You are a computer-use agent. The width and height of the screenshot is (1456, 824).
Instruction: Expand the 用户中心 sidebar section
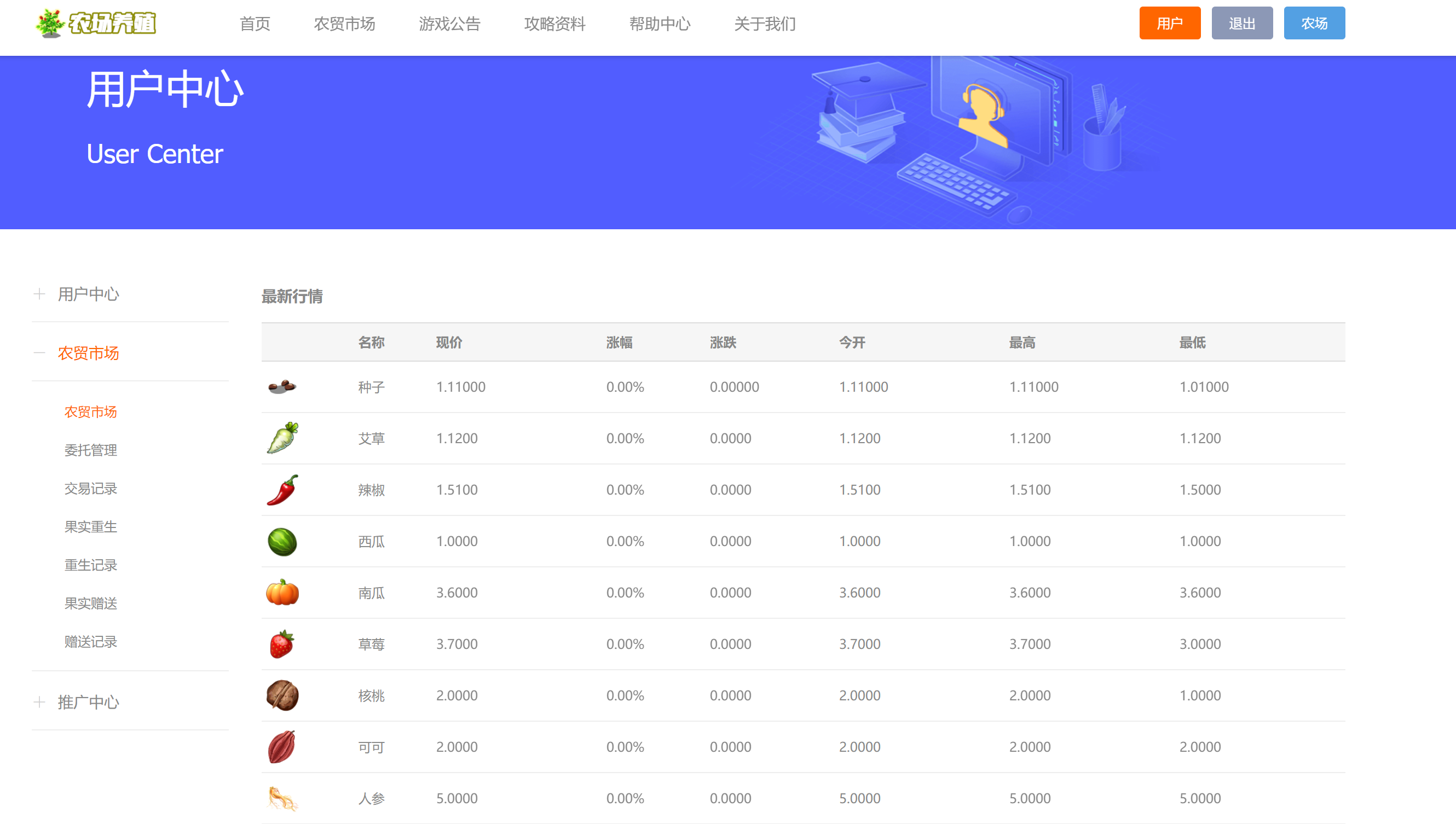(88, 294)
